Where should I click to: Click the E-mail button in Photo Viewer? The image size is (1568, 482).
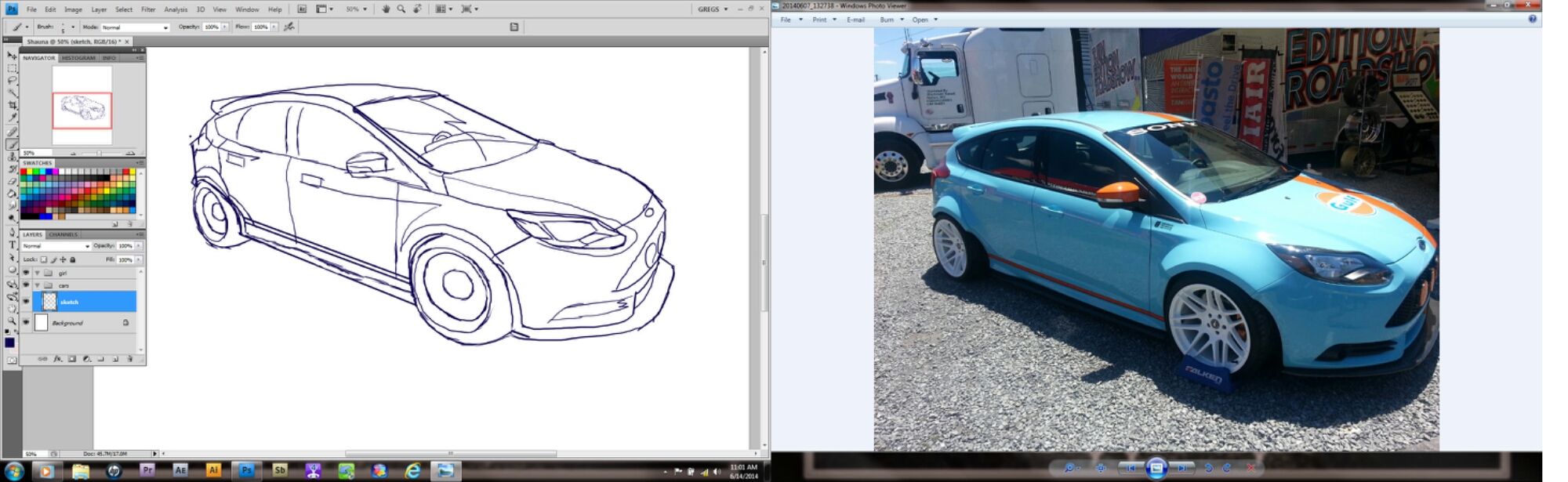pyautogui.click(x=855, y=20)
